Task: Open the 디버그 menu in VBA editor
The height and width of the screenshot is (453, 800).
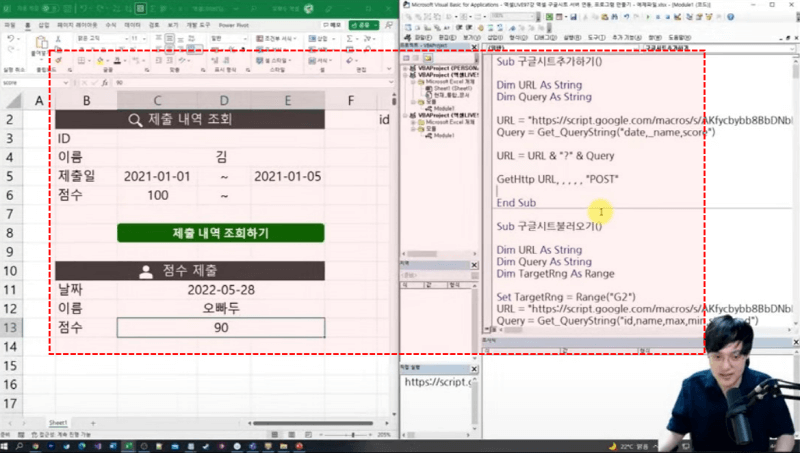Action: [x=545, y=38]
